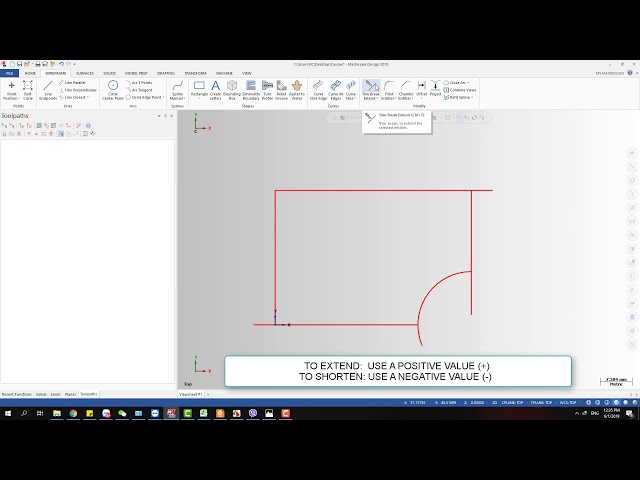The image size is (640, 480).
Task: Choose the Line Endpoints tool
Action: click(x=48, y=90)
